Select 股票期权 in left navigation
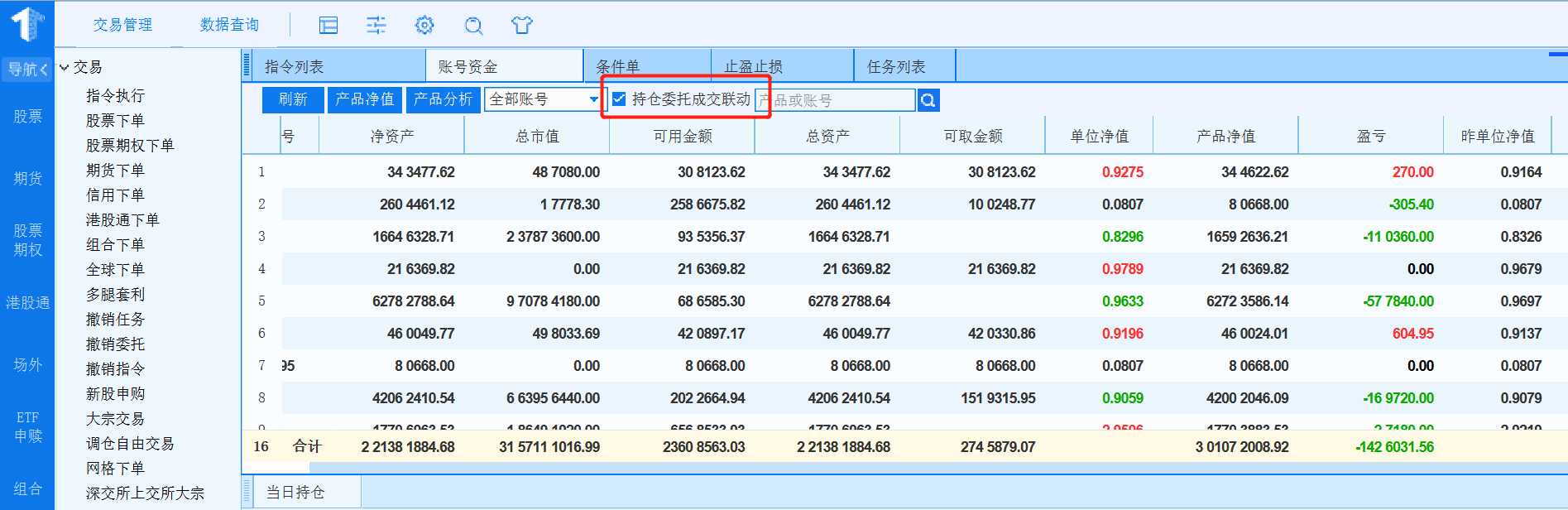The image size is (1568, 510). tap(27, 240)
